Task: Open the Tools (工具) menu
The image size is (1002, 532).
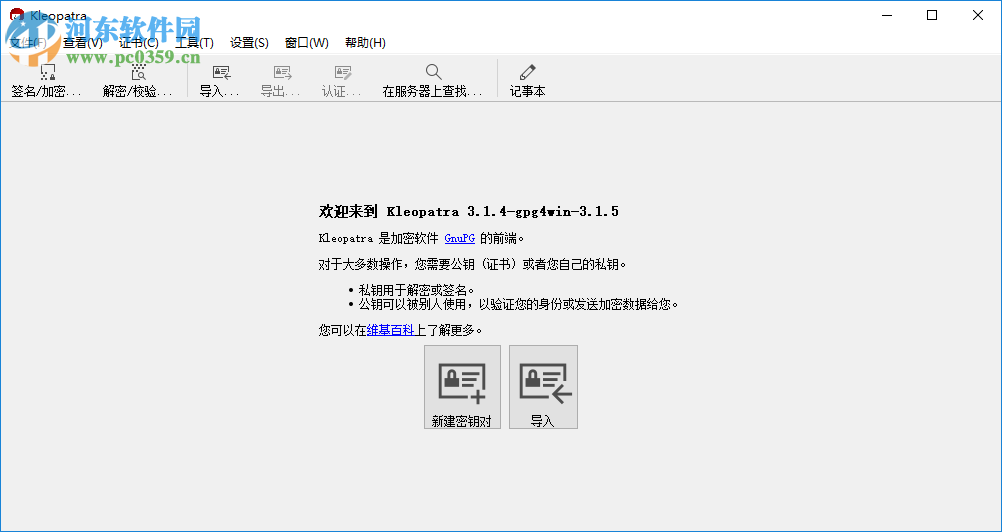Action: coord(194,43)
